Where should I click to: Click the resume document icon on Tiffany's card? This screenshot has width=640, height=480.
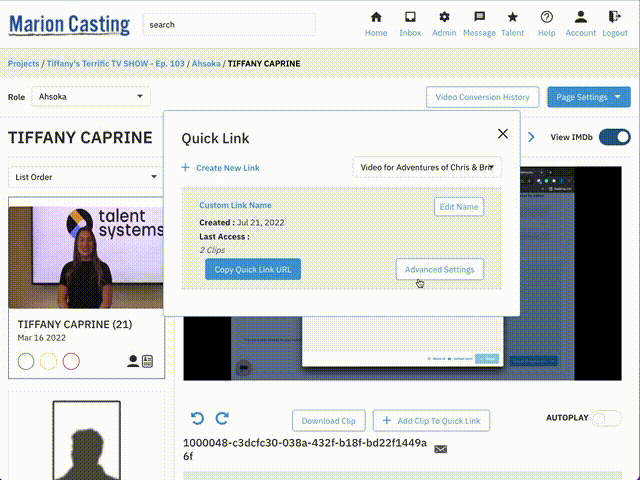[x=147, y=361]
